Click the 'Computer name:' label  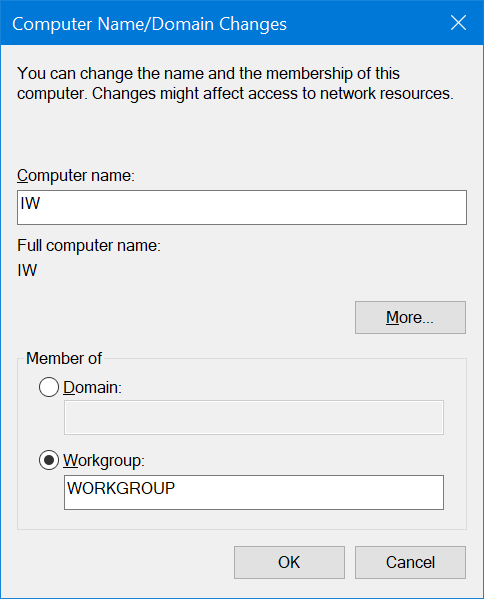pyautogui.click(x=76, y=176)
